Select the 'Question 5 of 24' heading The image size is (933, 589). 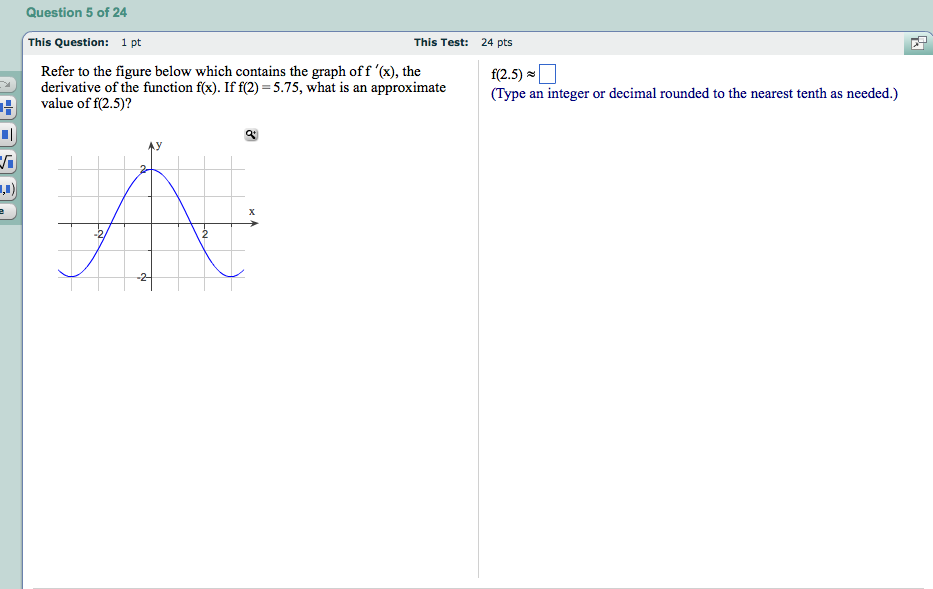77,12
